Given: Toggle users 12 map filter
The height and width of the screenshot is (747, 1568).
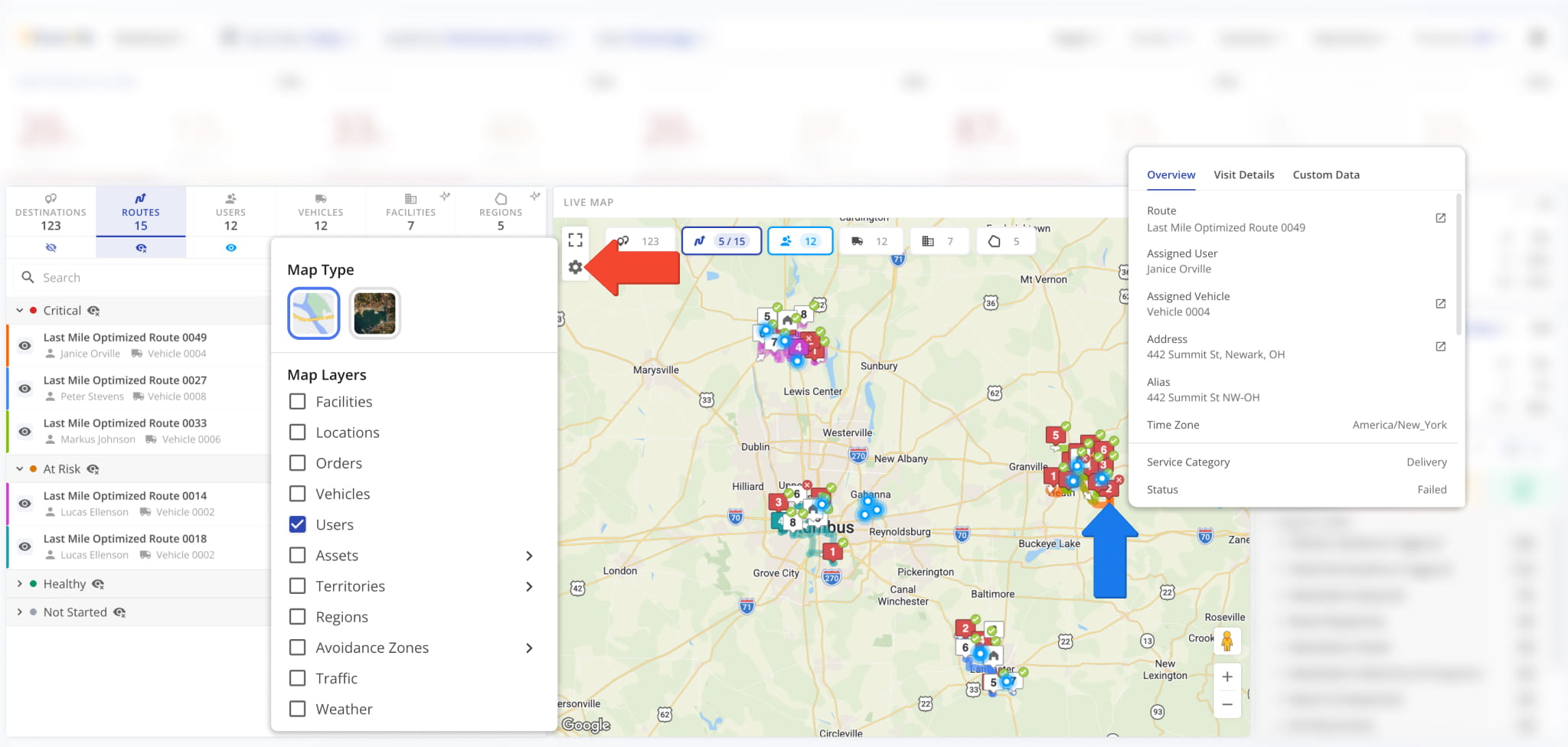Looking at the screenshot, I should click(800, 241).
